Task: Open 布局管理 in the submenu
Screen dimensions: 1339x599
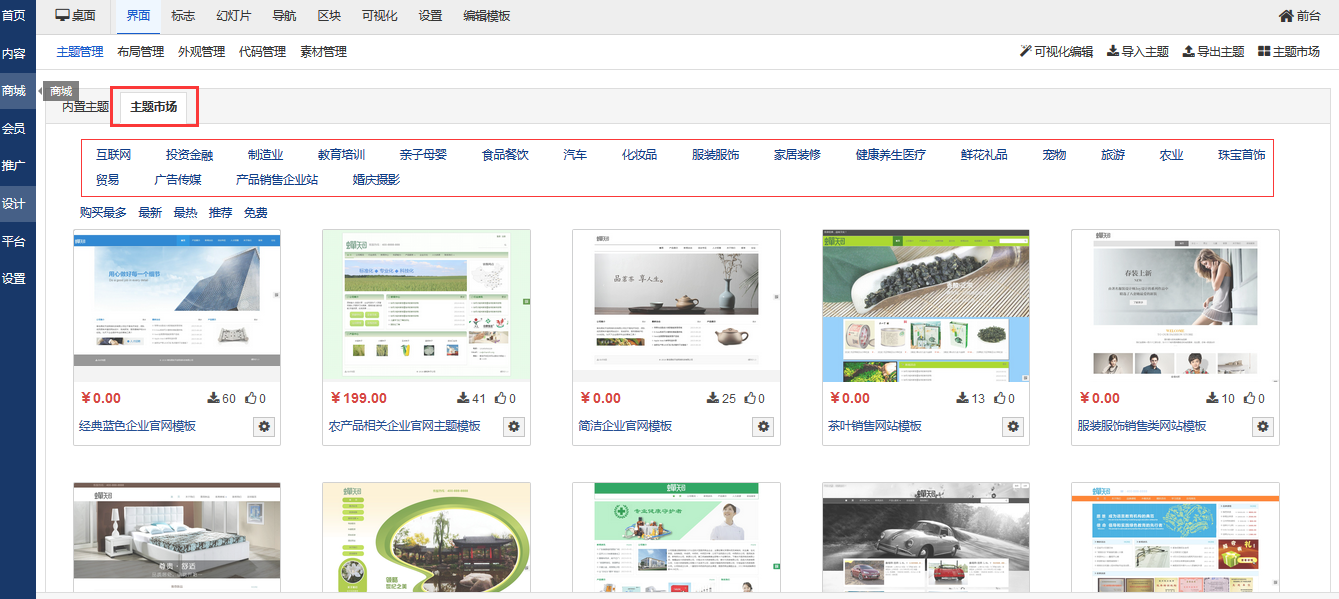Action: pyautogui.click(x=140, y=52)
